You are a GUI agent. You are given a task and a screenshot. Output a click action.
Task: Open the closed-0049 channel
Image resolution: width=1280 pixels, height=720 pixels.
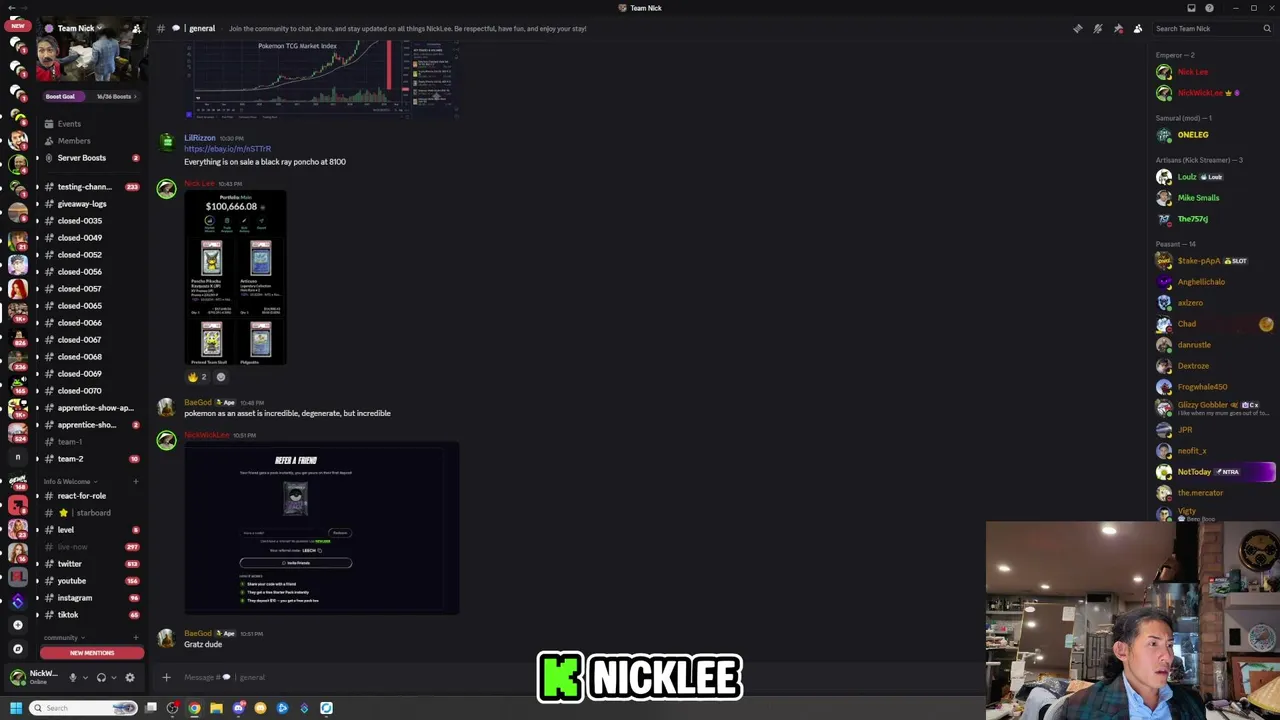[90, 238]
